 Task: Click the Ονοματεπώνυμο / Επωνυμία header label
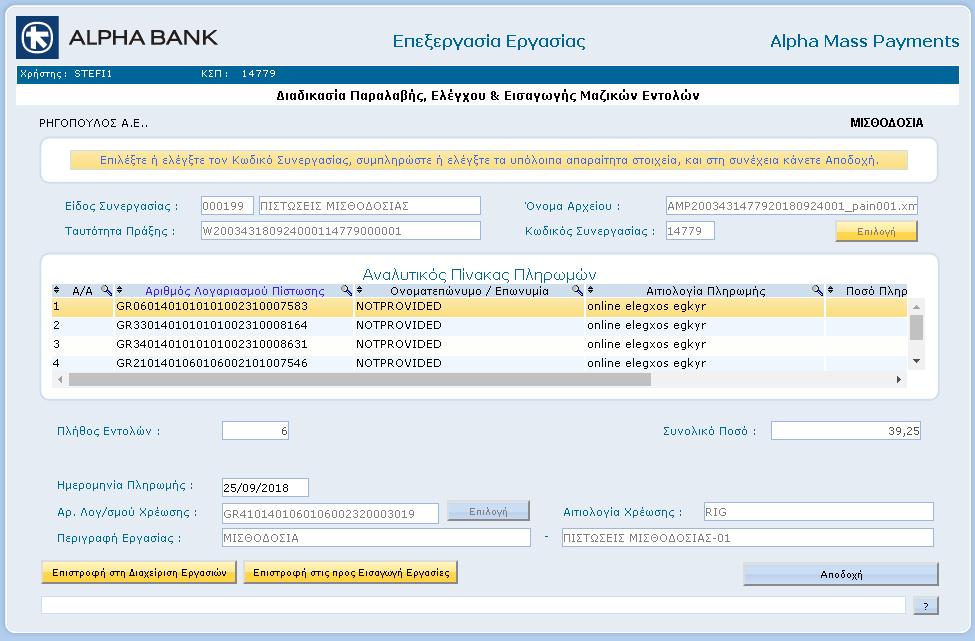469,290
